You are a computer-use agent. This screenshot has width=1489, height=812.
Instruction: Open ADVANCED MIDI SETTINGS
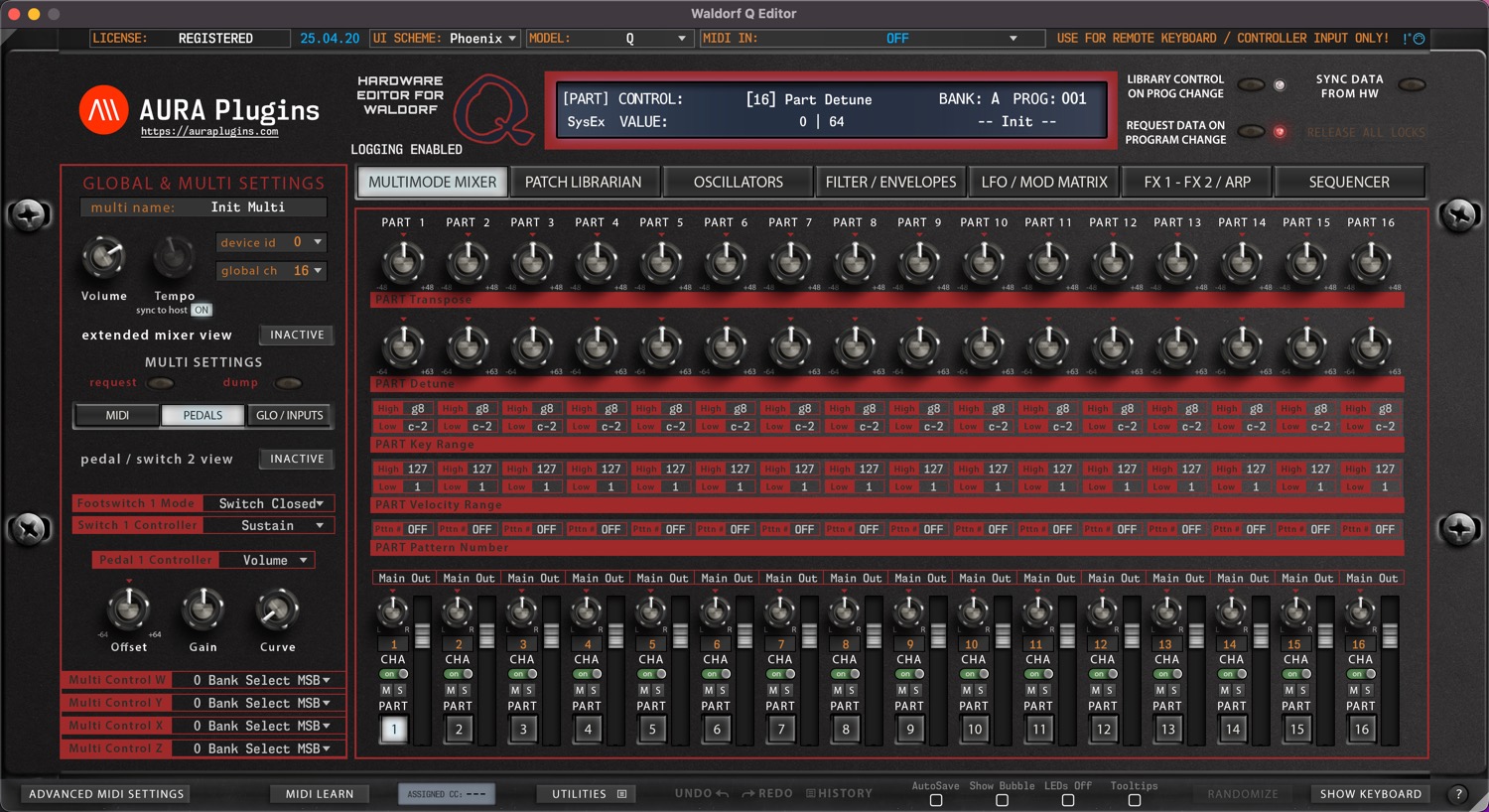[106, 794]
